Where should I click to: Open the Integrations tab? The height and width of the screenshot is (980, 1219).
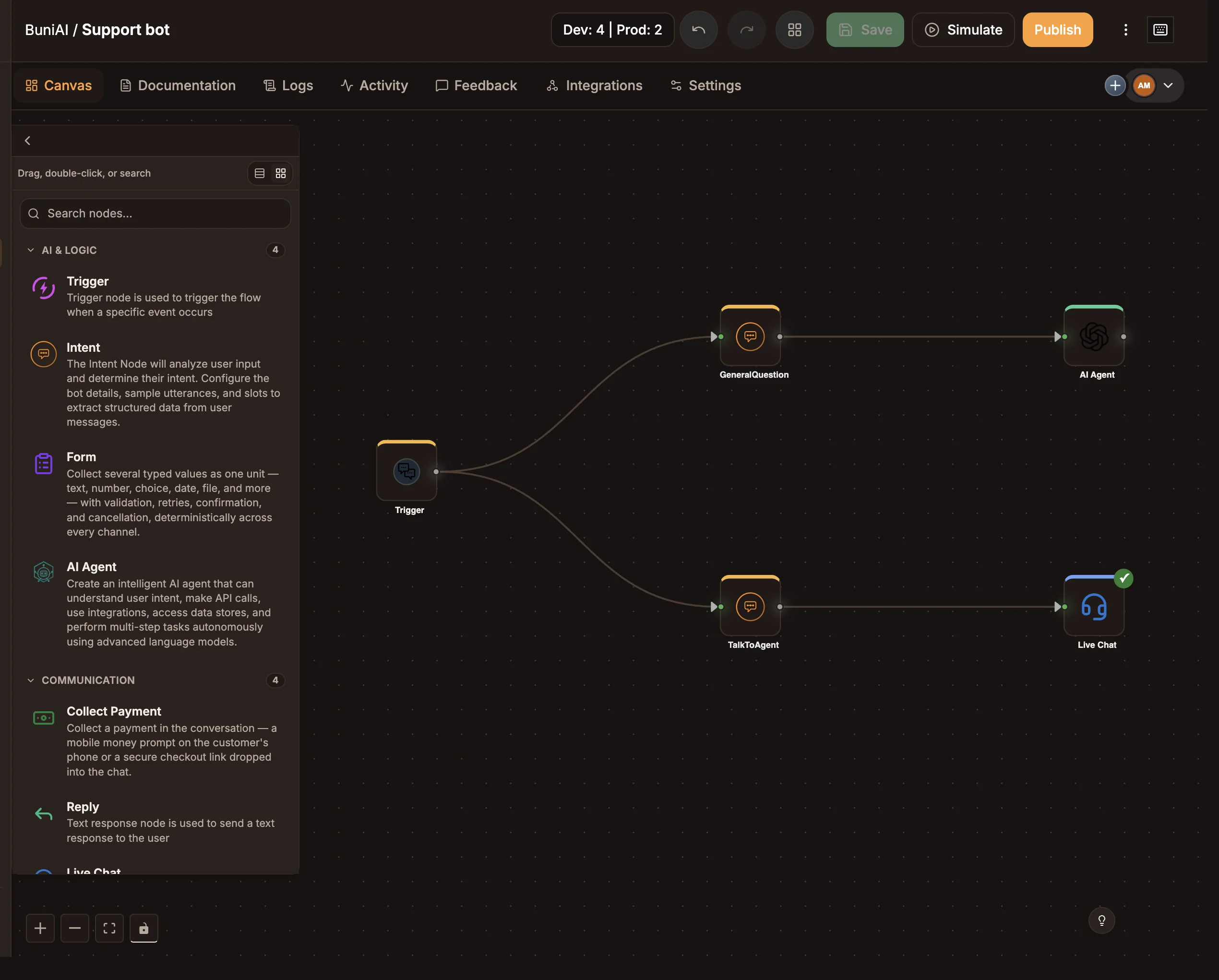(x=595, y=85)
